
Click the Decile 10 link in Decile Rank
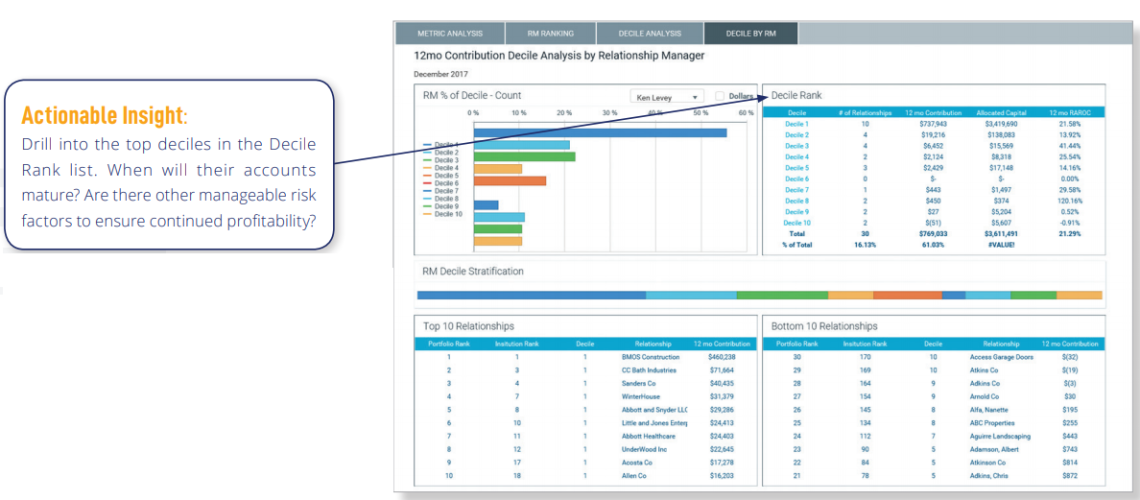pyautogui.click(x=797, y=223)
